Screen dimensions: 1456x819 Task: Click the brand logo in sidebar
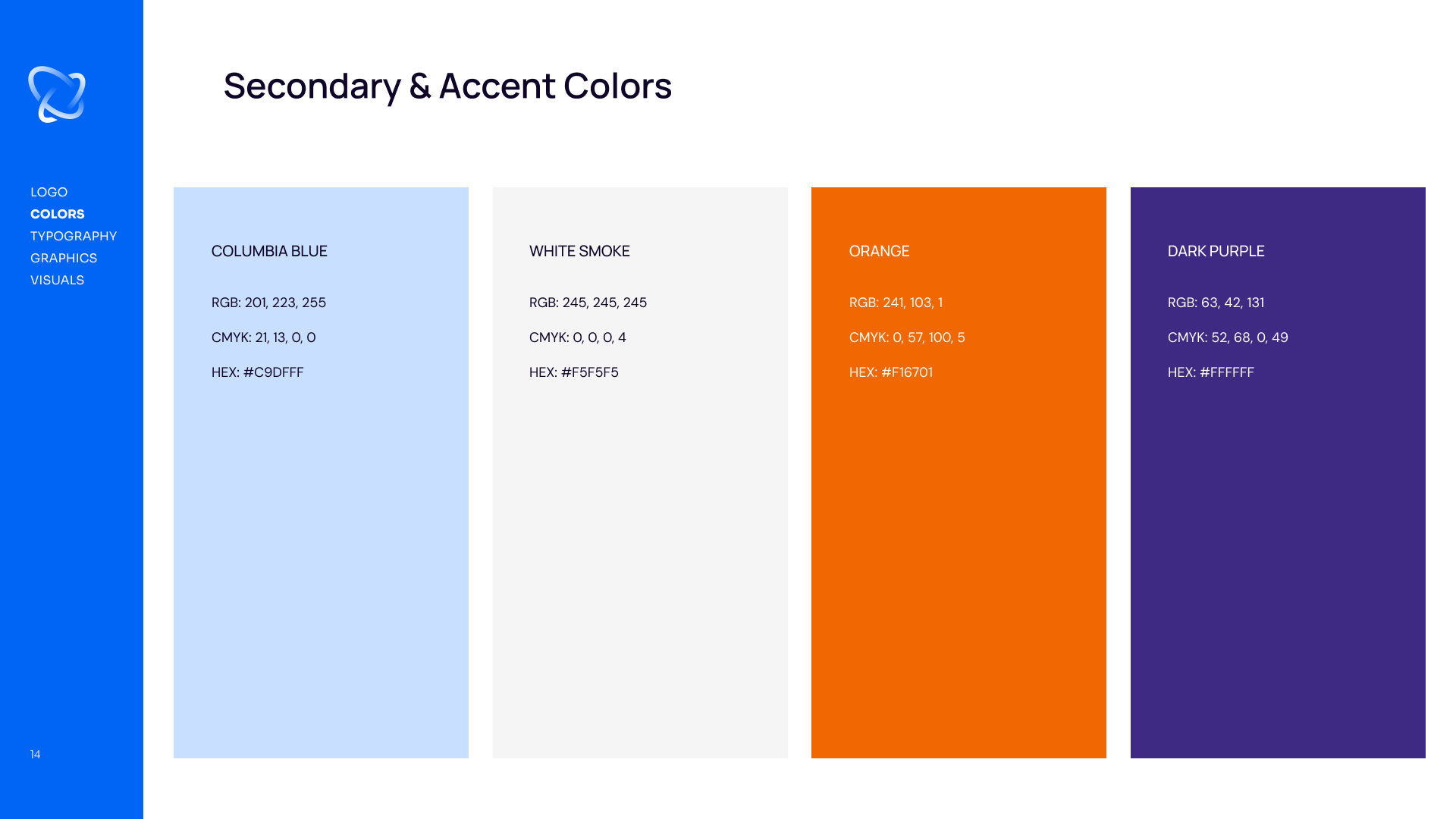pos(57,95)
